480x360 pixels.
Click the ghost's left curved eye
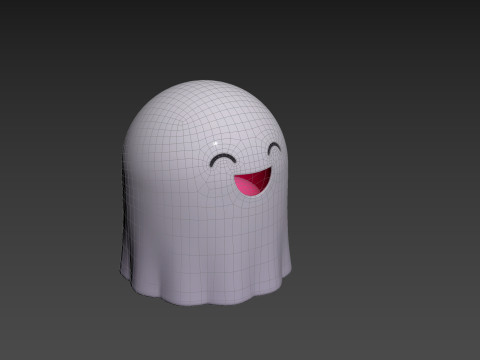pyautogui.click(x=223, y=160)
